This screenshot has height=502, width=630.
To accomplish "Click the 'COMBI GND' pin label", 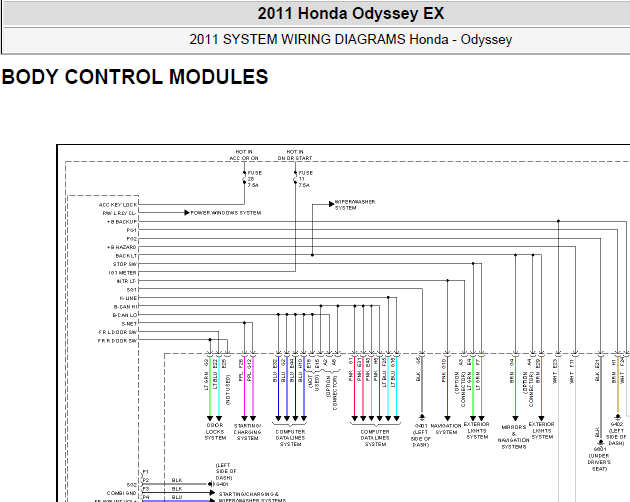I will (x=122, y=493).
